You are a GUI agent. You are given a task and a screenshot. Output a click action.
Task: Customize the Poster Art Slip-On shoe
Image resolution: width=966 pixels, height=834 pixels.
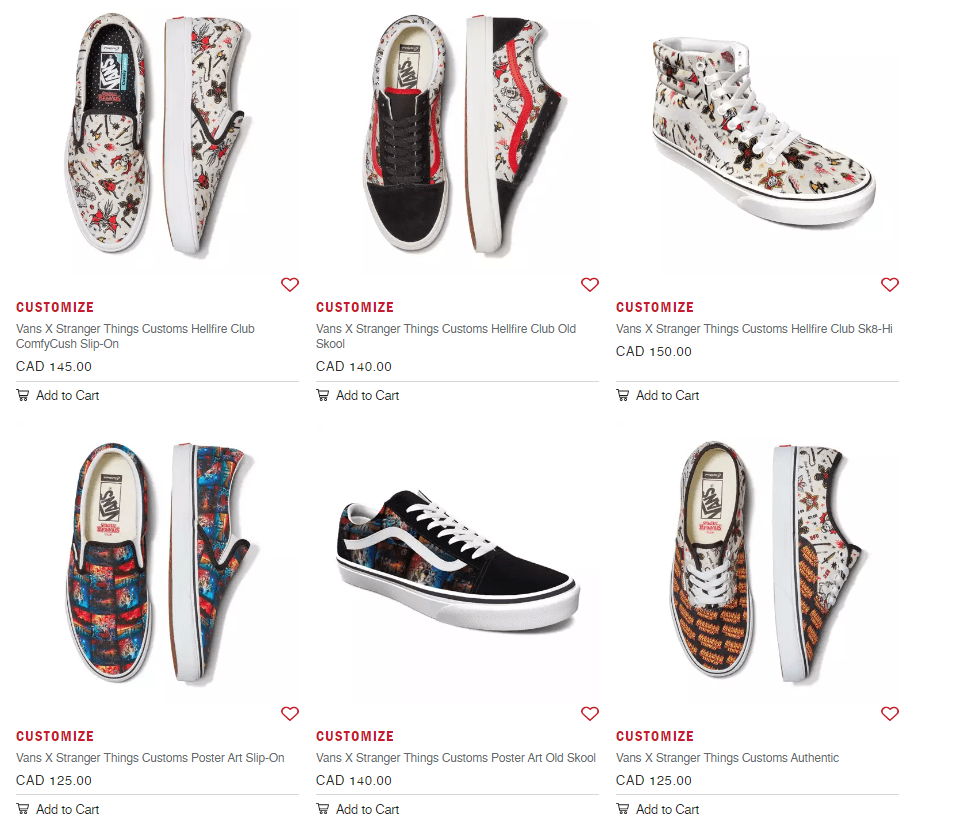tap(55, 736)
